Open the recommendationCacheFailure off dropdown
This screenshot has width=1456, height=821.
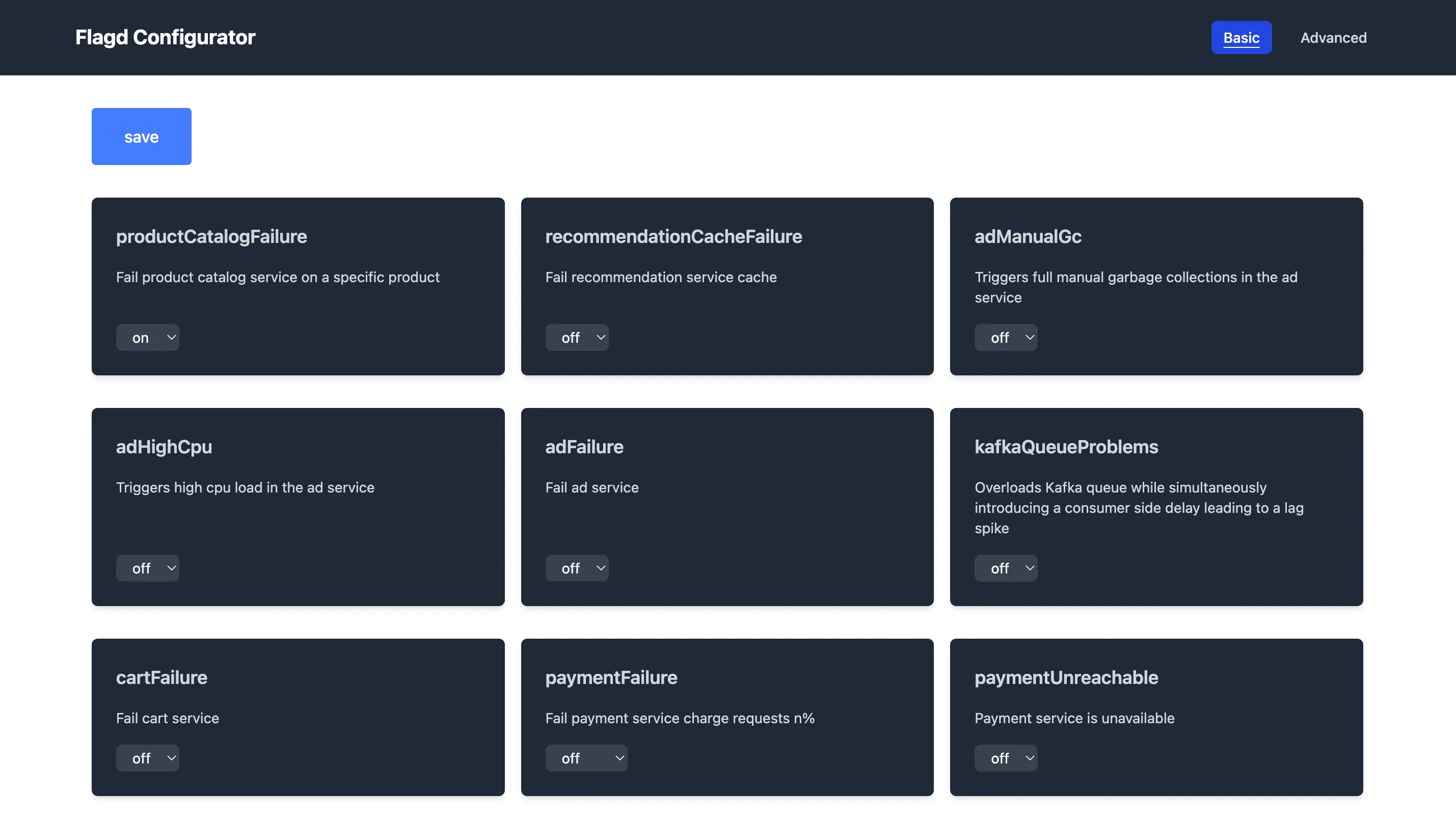(x=577, y=337)
